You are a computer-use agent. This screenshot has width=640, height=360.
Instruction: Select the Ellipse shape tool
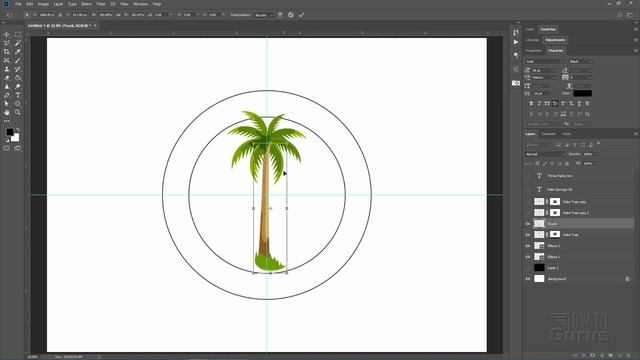click(x=18, y=104)
